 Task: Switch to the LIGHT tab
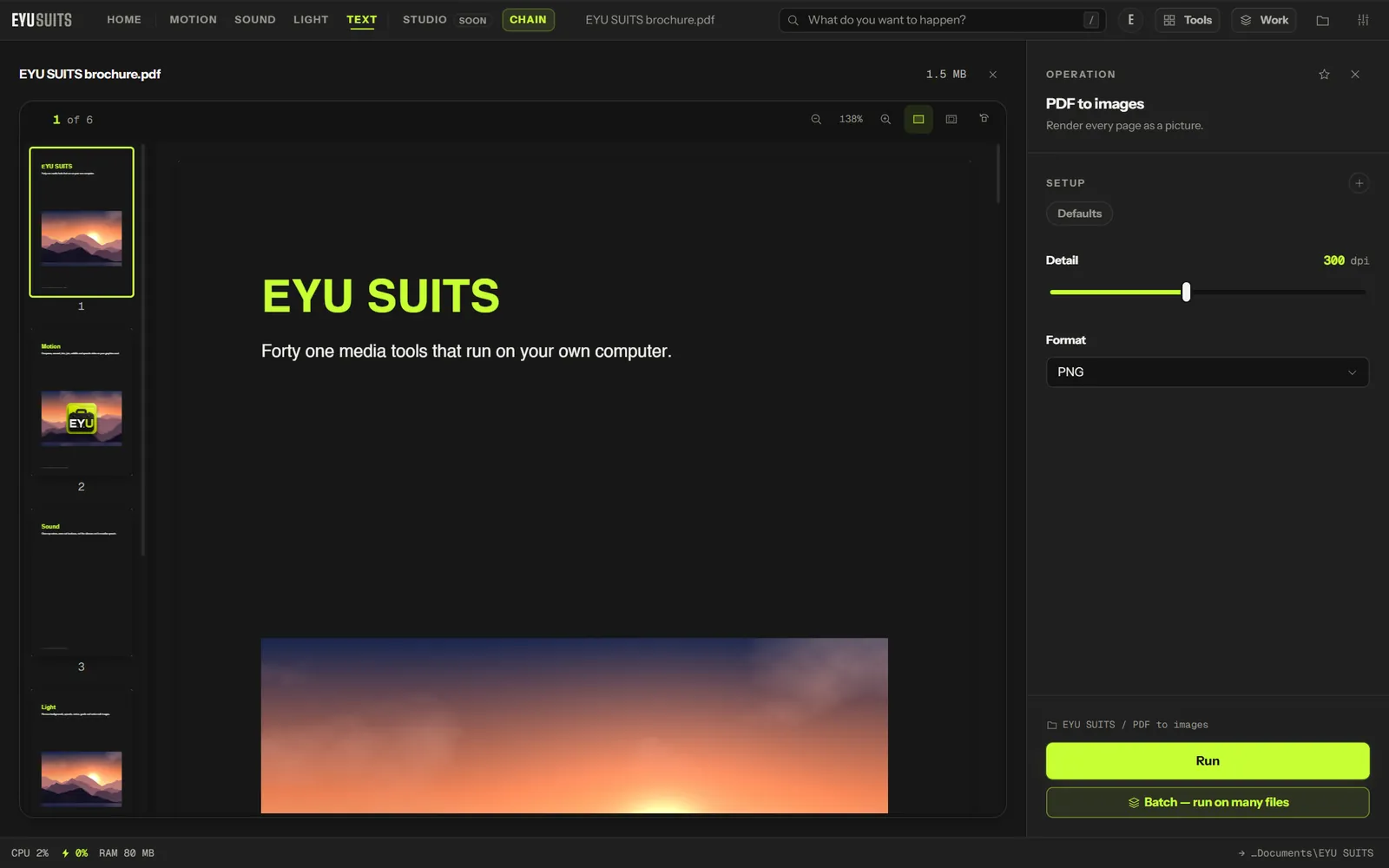[x=311, y=20]
